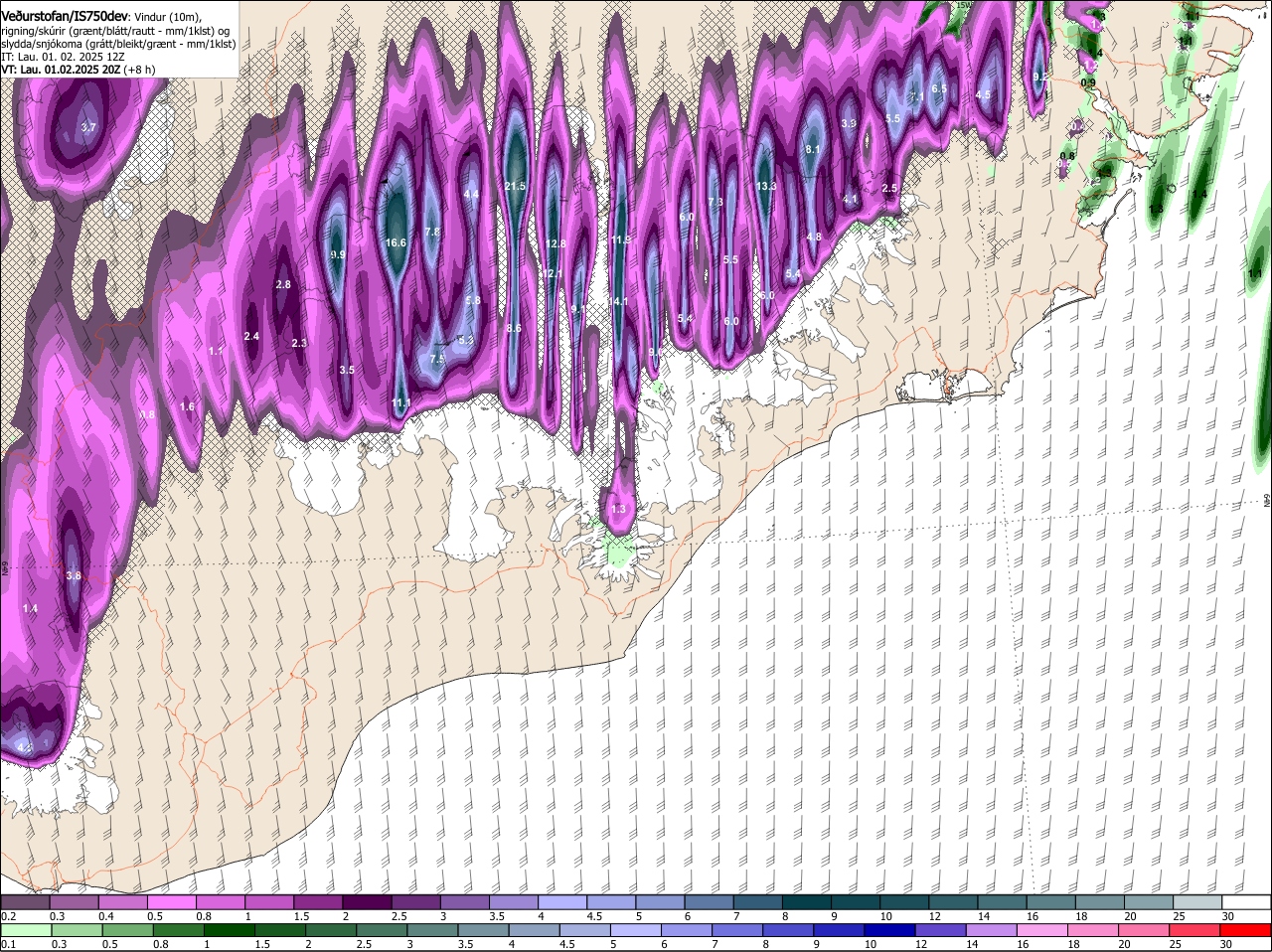Click the 3.7 value in northwest snow cell
1272x952 pixels.
point(88,127)
